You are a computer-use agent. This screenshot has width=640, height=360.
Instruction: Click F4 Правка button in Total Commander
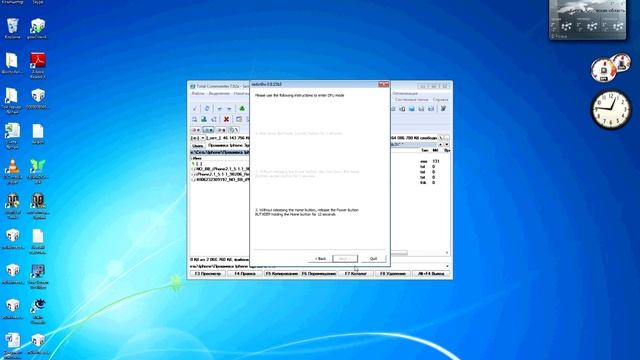tap(245, 273)
